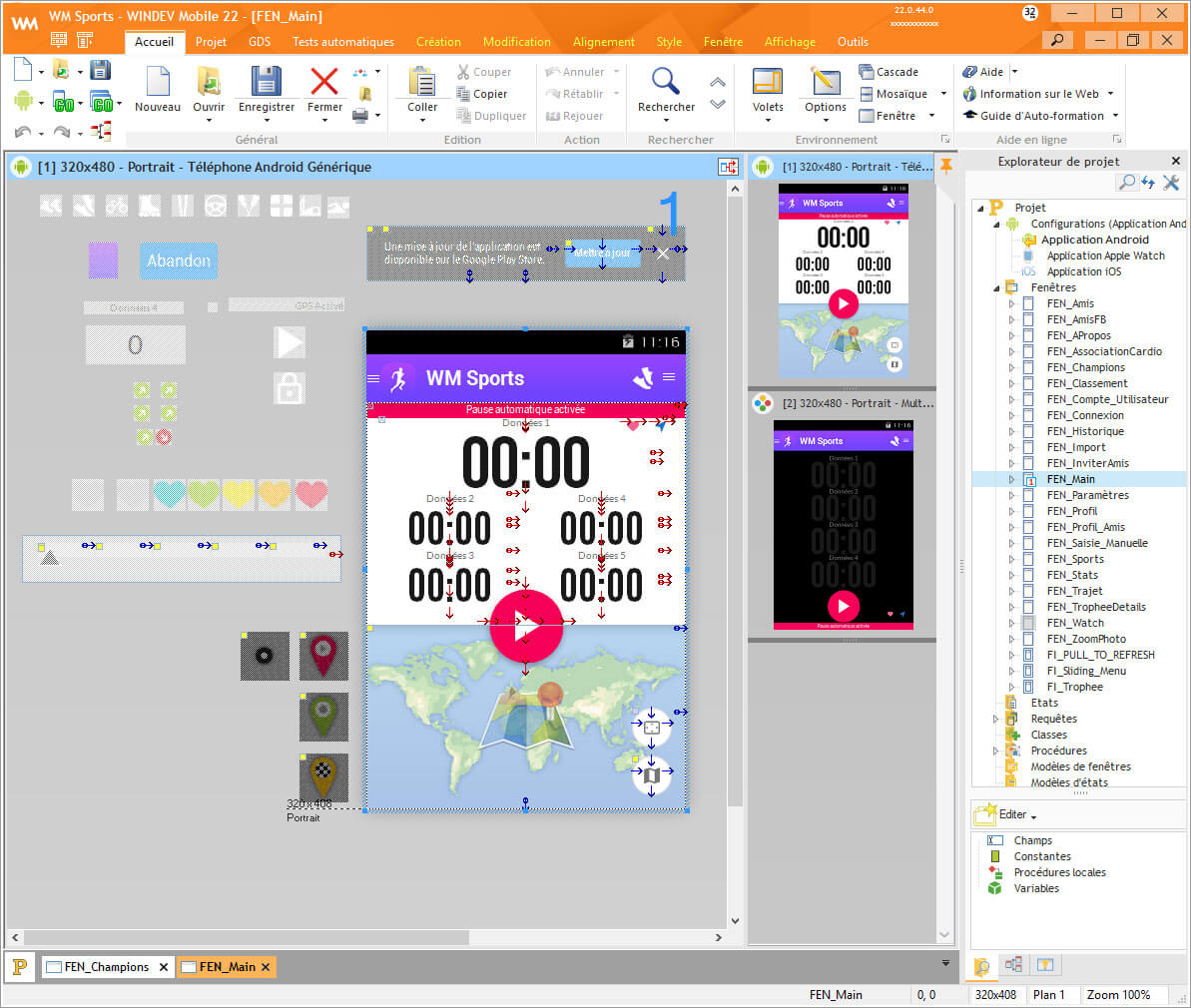Click the search magnifier in Explorateur de projet

click(1127, 183)
